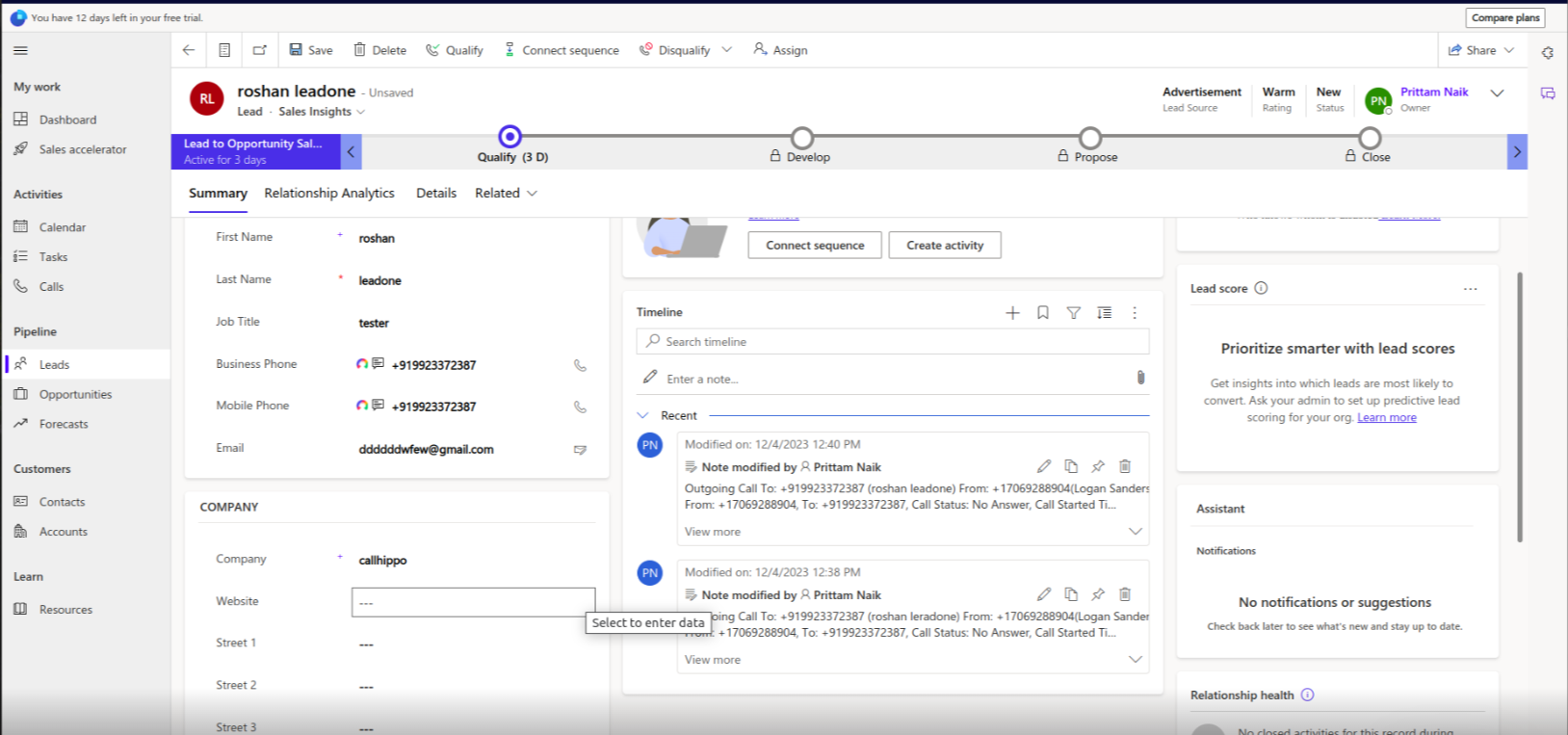This screenshot has width=1568, height=735.
Task: Add a timeline record with plus icon
Action: tap(1012, 313)
